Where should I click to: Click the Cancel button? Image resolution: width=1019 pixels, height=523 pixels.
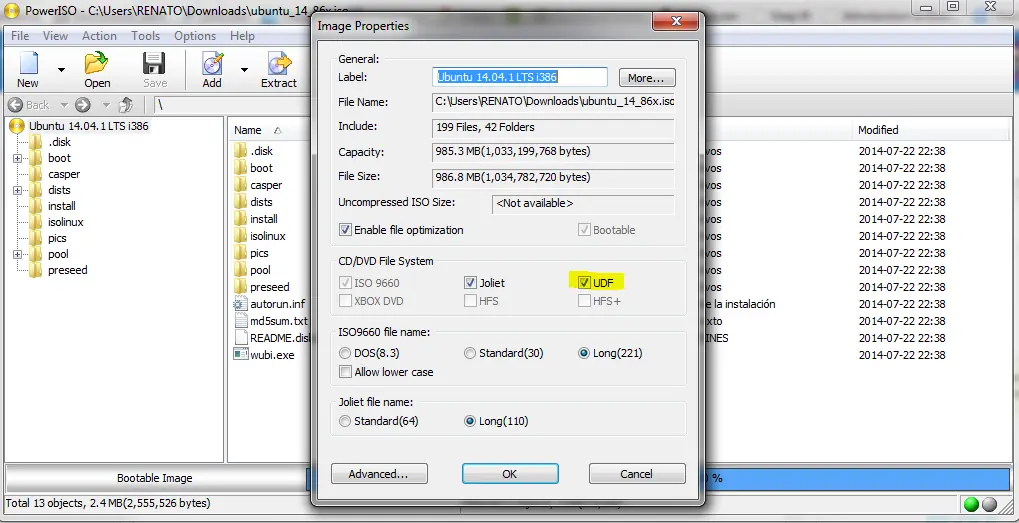[637, 474]
